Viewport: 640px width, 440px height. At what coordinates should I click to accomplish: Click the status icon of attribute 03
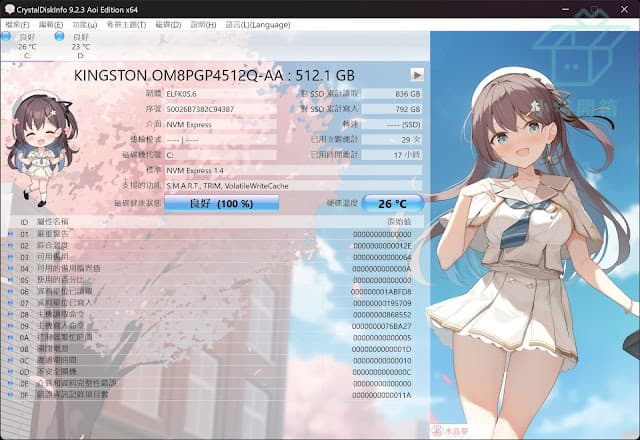10,257
